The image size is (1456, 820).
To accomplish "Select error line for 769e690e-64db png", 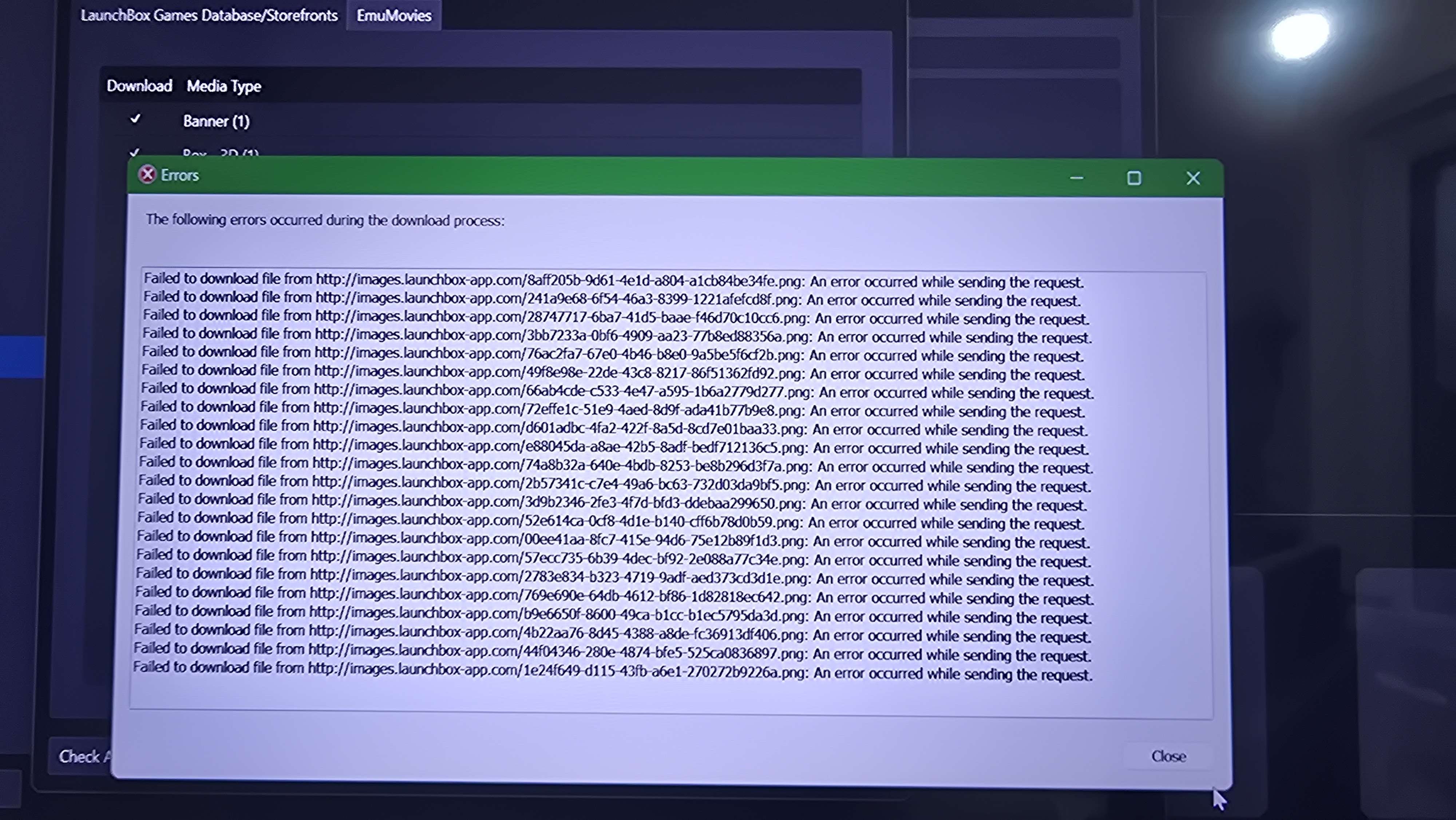I will [x=615, y=595].
